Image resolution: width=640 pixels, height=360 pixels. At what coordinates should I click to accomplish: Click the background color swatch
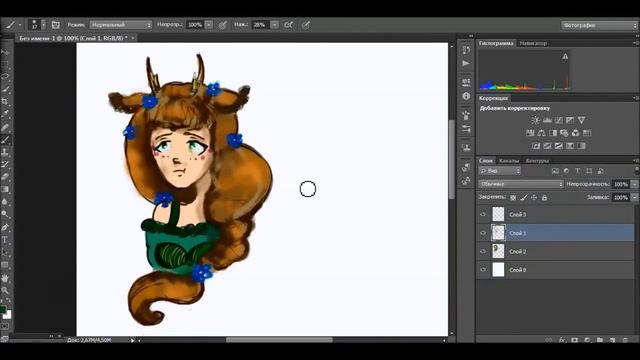8,315
